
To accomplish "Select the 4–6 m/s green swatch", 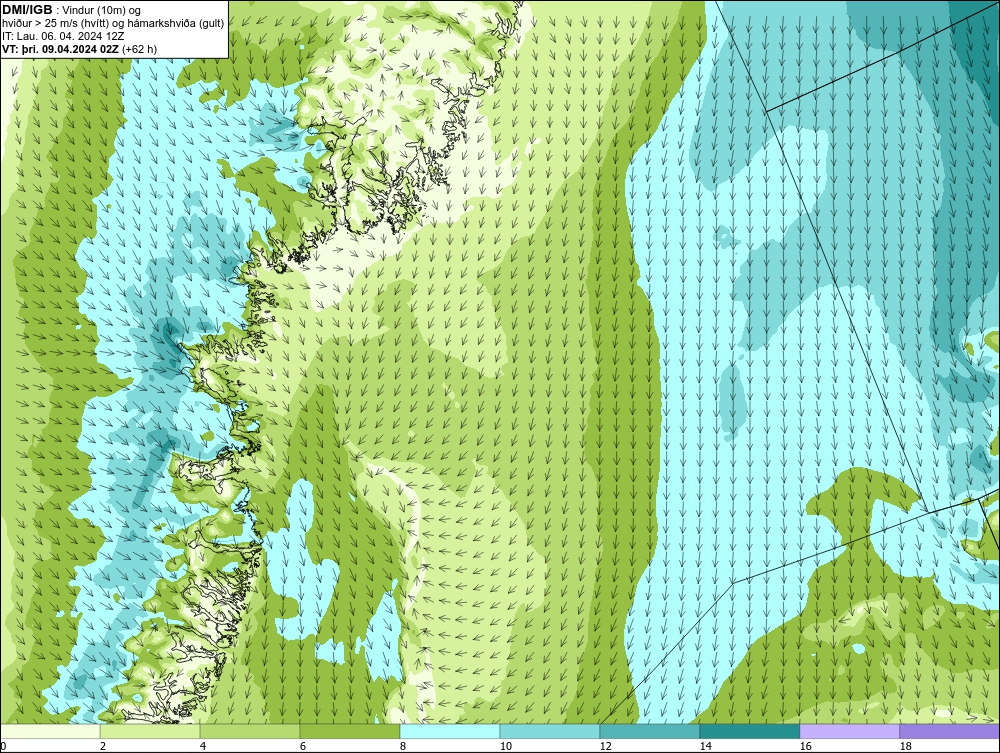I will (250, 731).
